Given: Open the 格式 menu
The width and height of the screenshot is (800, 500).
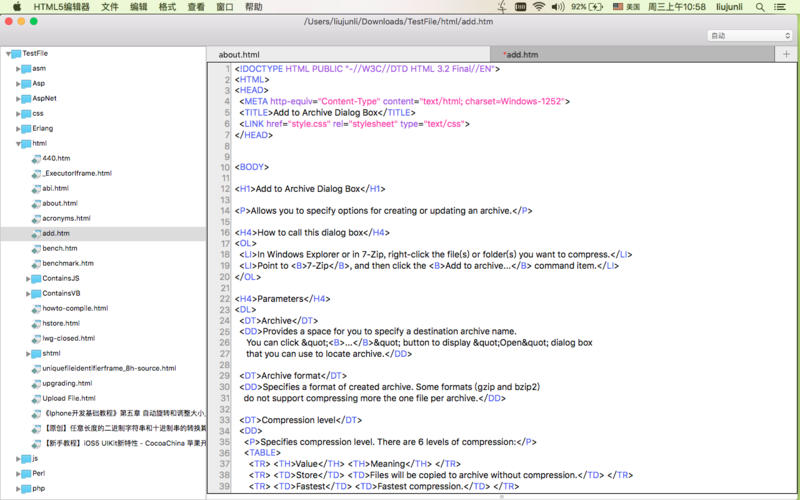Looking at the screenshot, I should (x=167, y=7).
